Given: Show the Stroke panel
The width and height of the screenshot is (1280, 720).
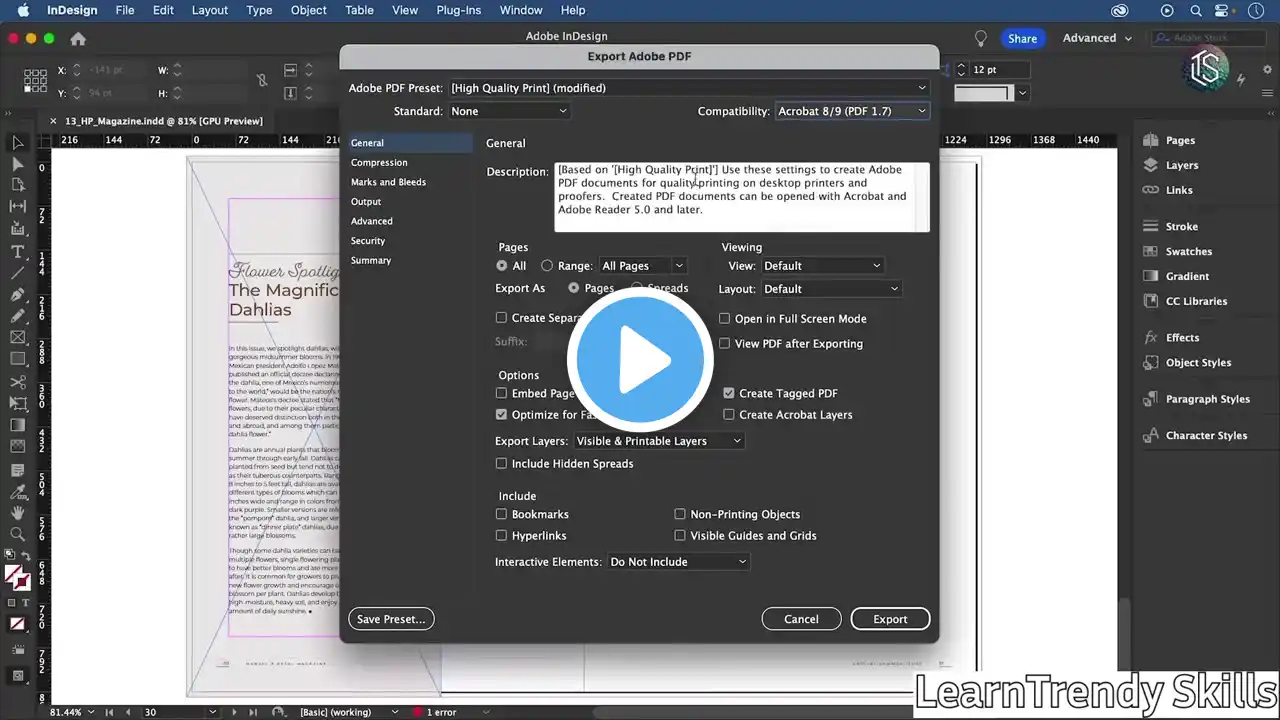Looking at the screenshot, I should click(1170, 227).
